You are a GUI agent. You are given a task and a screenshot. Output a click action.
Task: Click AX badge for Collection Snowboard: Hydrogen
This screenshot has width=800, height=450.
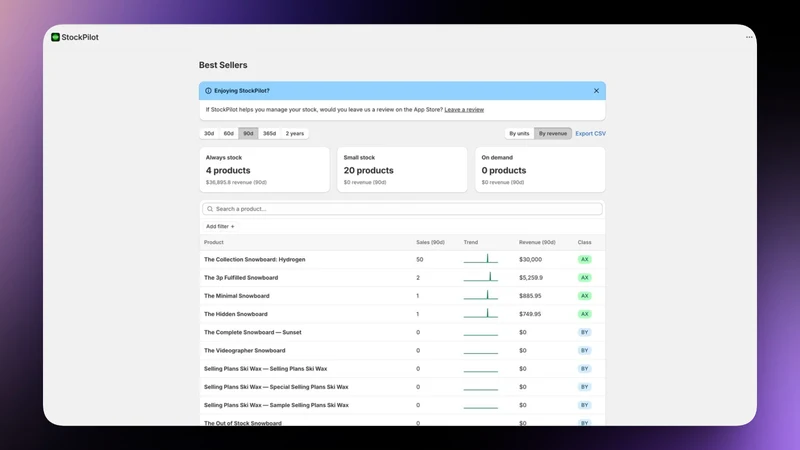[585, 259]
